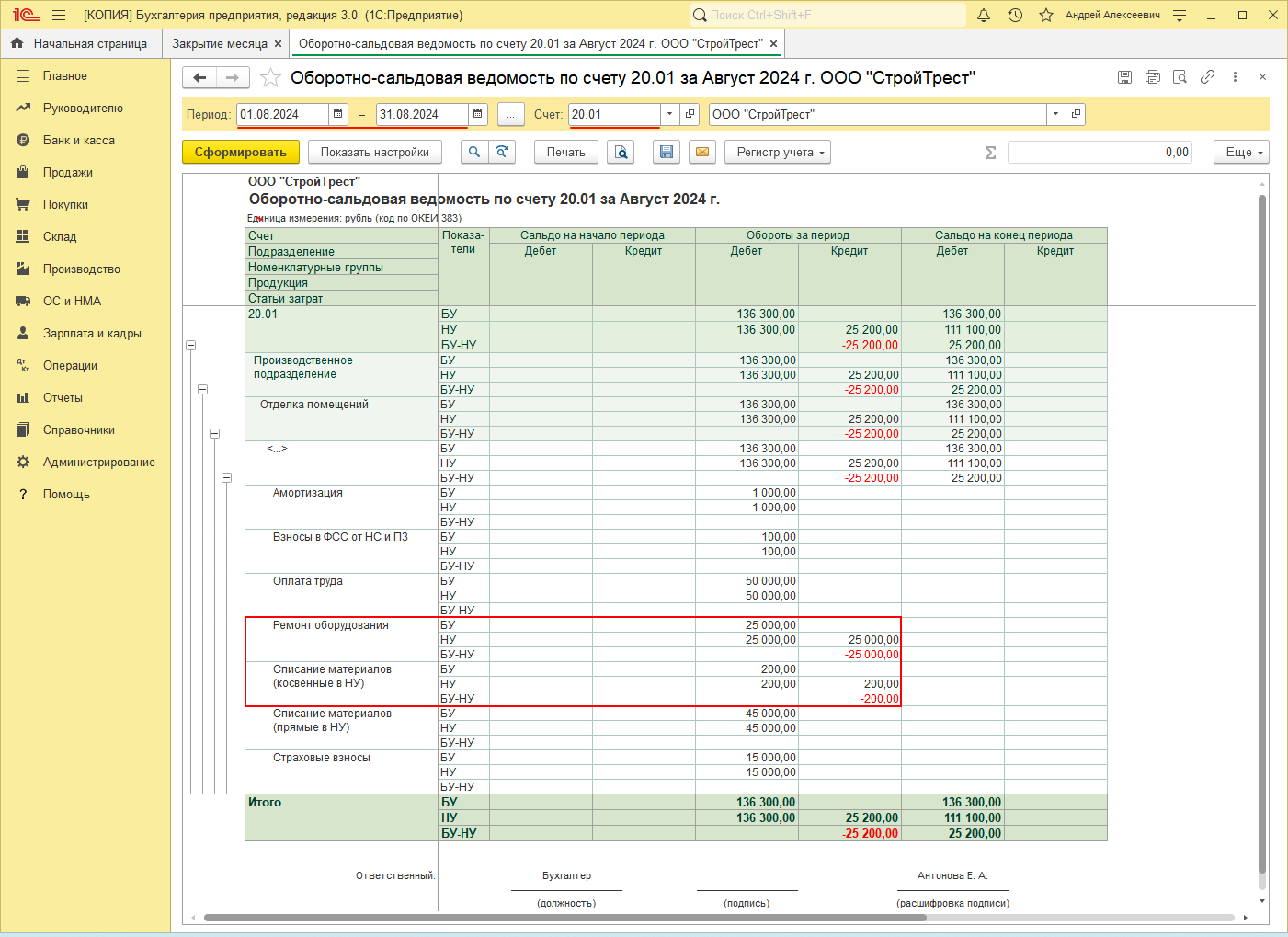Open Еще dropdown menu

(1241, 152)
